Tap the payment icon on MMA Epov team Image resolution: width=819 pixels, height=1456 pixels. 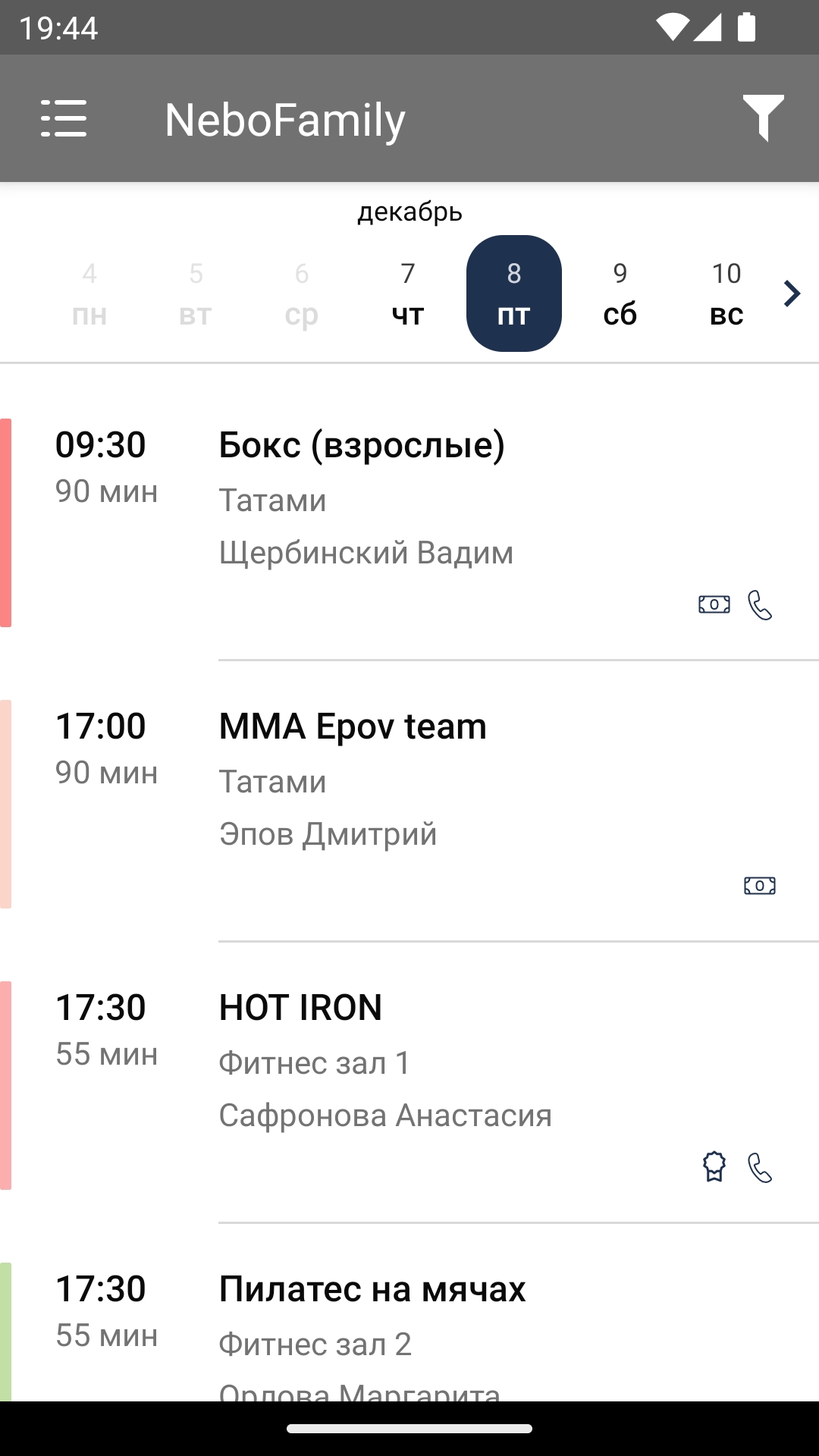(x=760, y=886)
